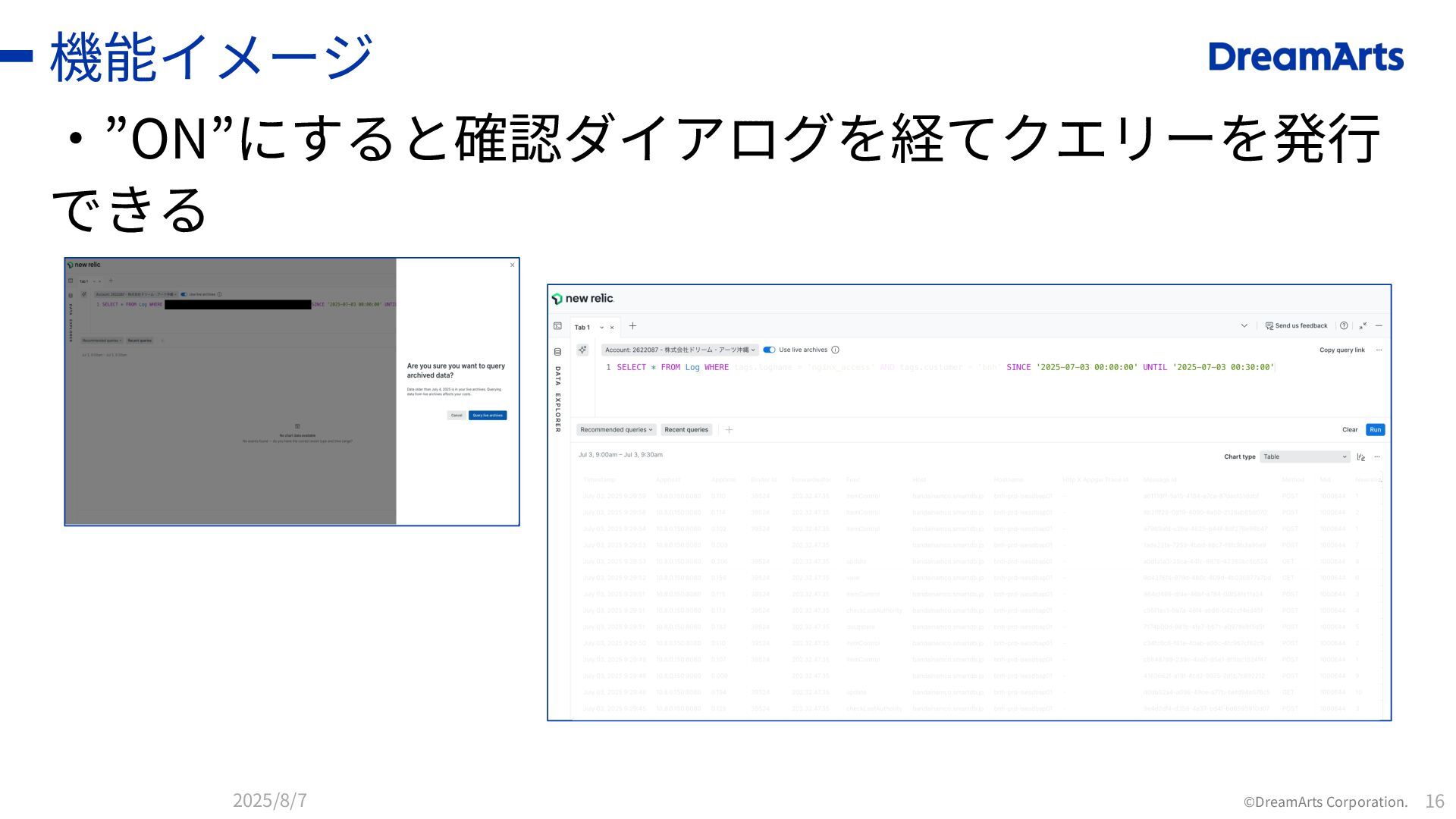This screenshot has width=1456, height=819.
Task: Click Clear next to Run
Action: (x=1350, y=430)
